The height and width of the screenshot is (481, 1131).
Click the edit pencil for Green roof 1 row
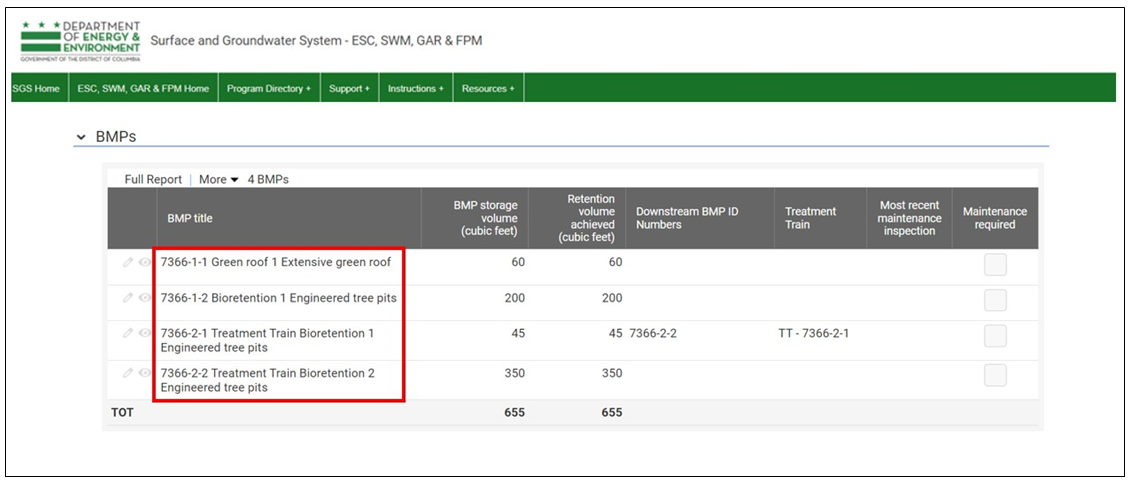(128, 262)
